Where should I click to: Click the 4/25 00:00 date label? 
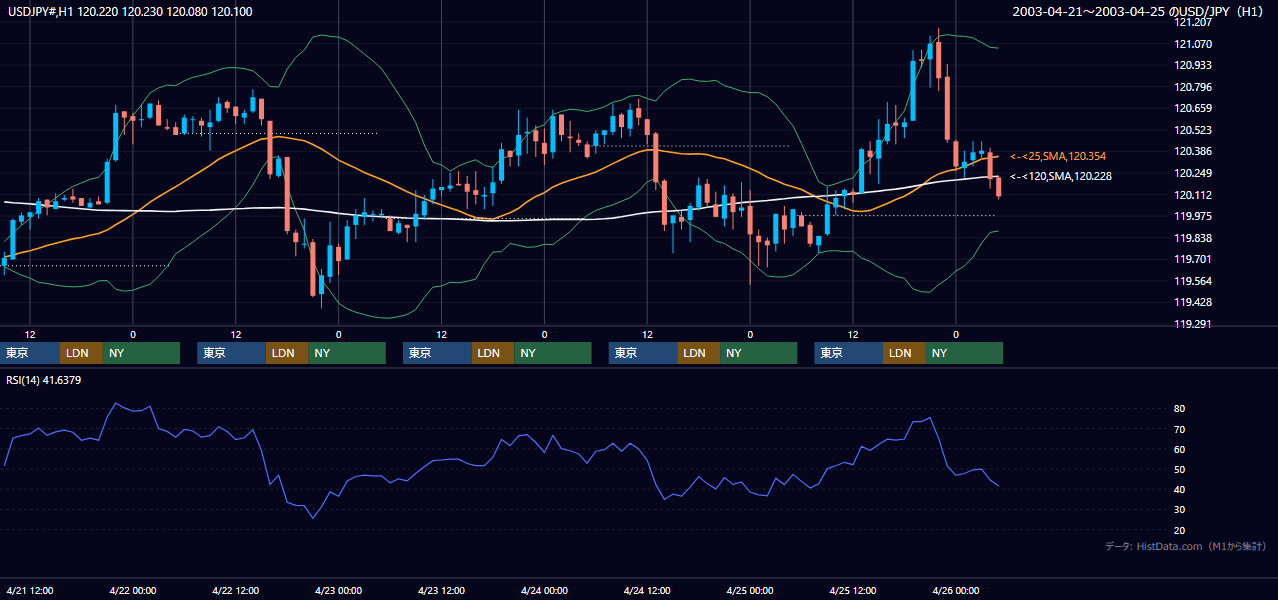click(750, 590)
